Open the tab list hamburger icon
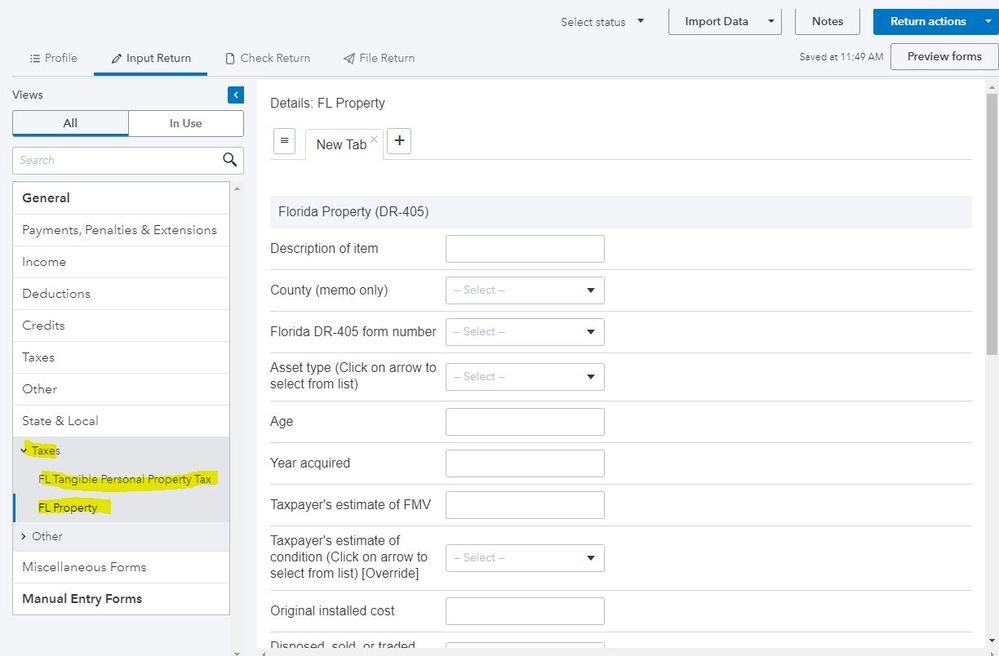999x656 pixels. point(284,141)
